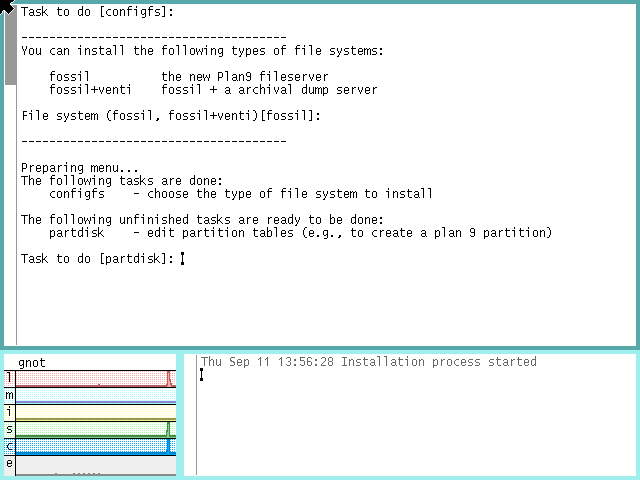Click the gray ethernet graph row

95,464
